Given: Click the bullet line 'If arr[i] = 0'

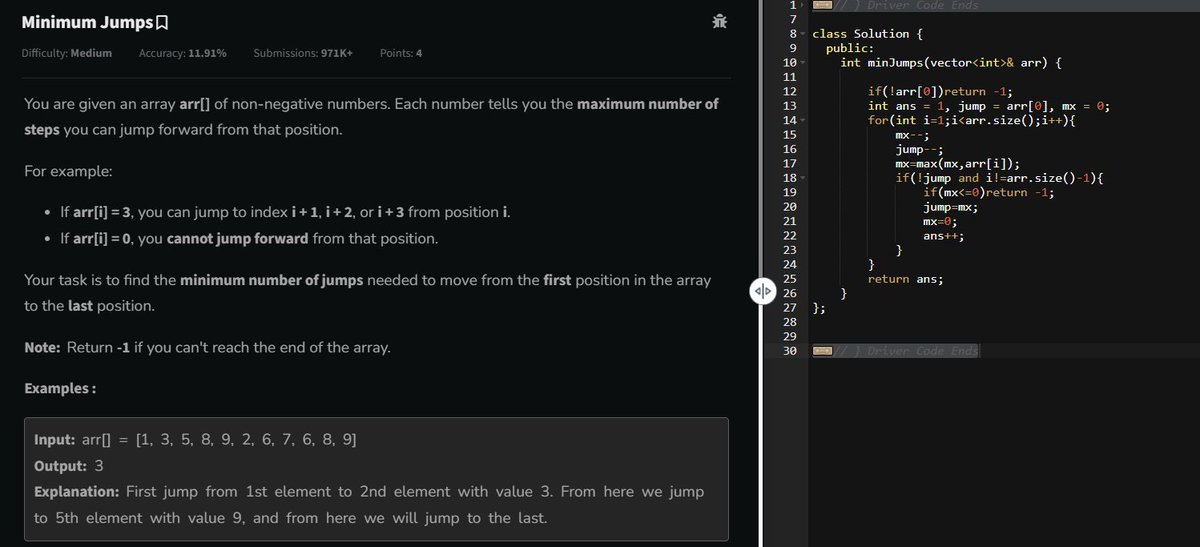Looking at the screenshot, I should pos(248,240).
